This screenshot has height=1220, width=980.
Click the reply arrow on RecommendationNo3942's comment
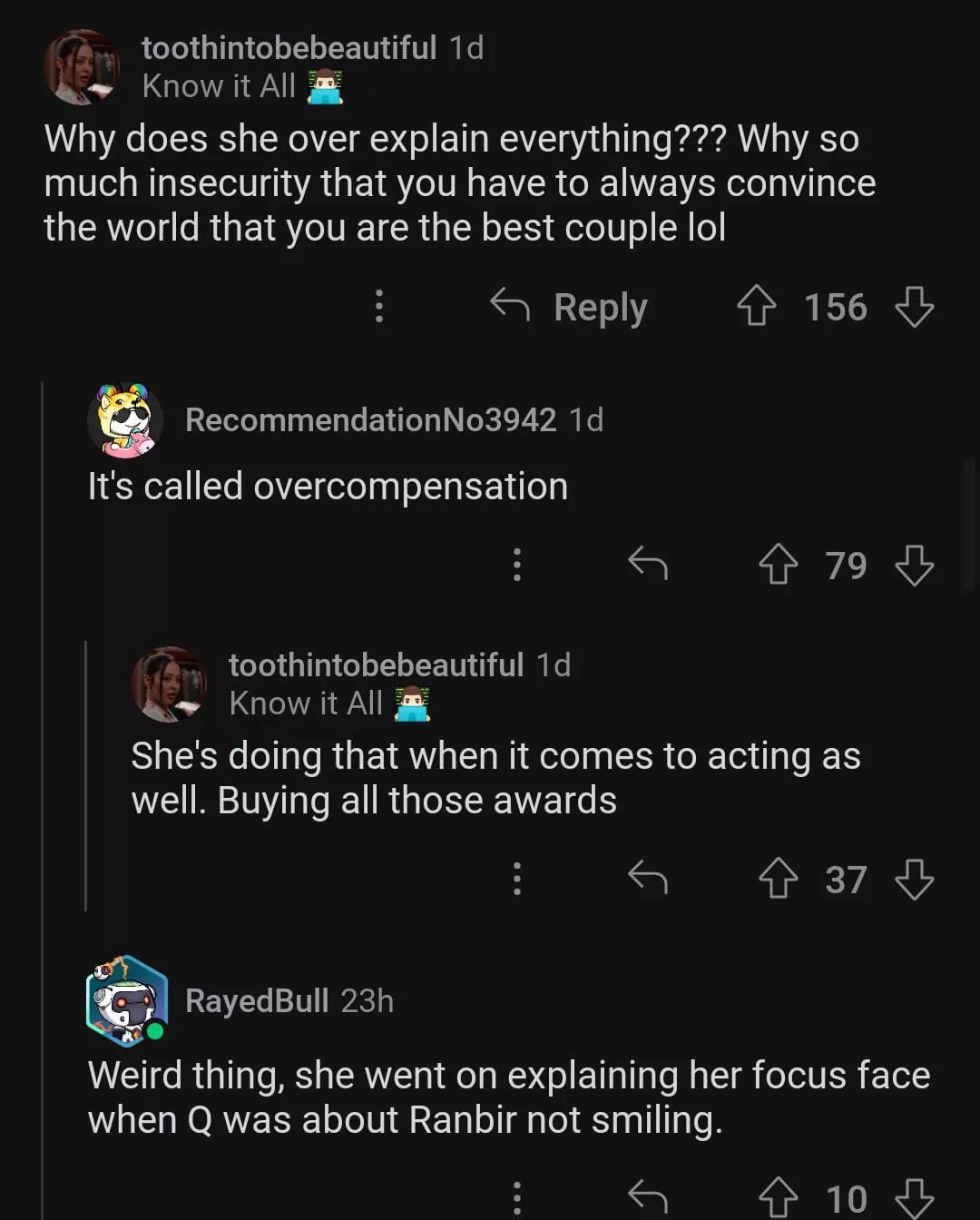click(x=648, y=565)
